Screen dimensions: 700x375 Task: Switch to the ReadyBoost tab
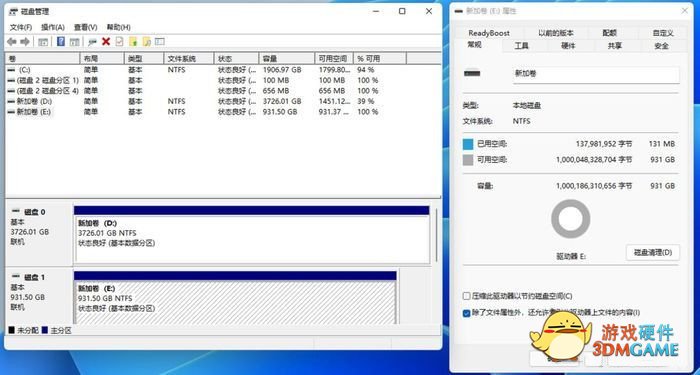[489, 33]
